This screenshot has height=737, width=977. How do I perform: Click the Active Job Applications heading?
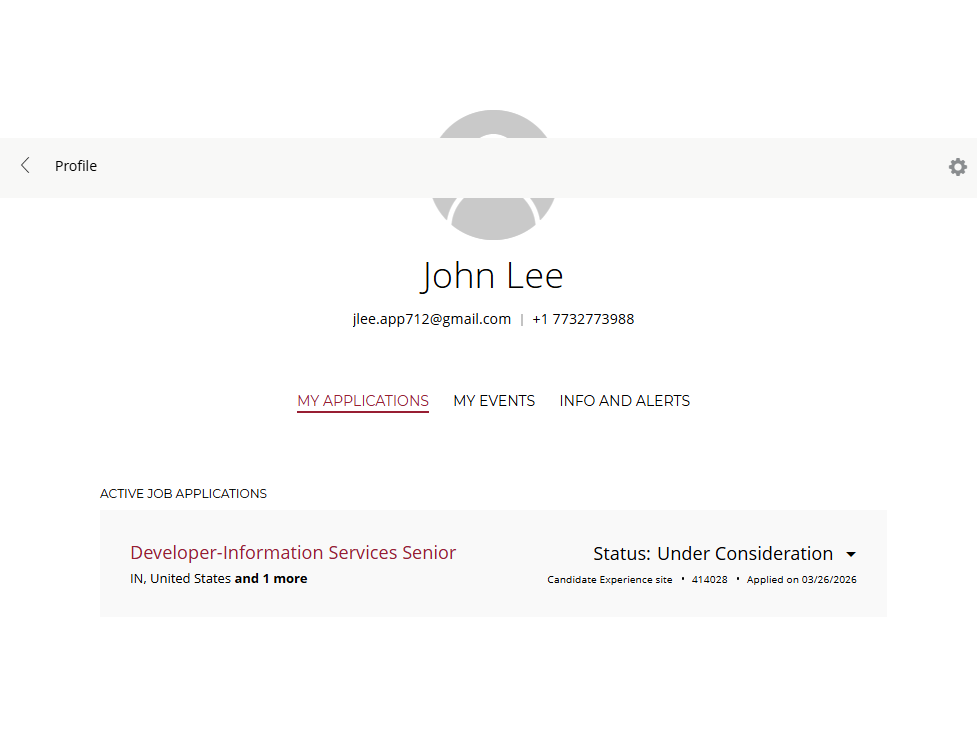tap(183, 493)
